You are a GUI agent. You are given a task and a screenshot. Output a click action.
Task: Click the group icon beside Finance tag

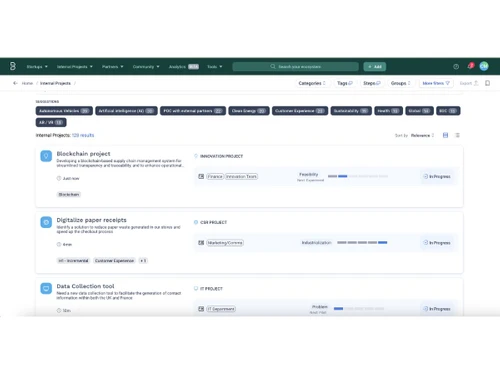pos(201,176)
